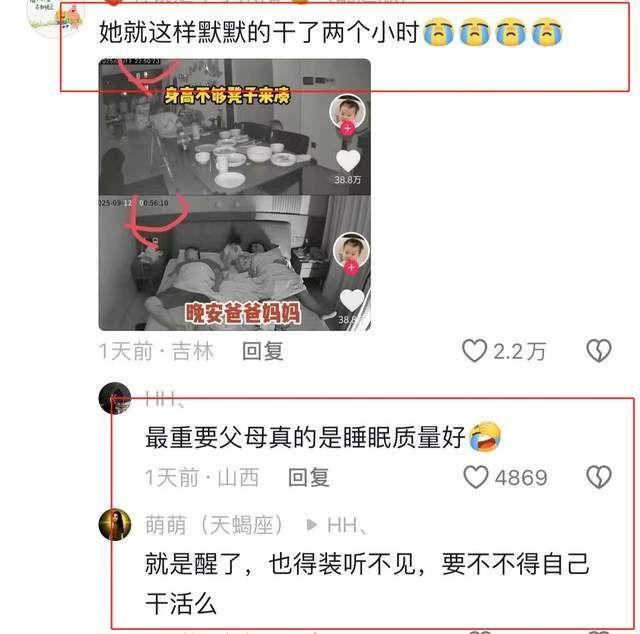
Task: Tap white heart showing 38.8万 in upper image
Action: [x=348, y=160]
